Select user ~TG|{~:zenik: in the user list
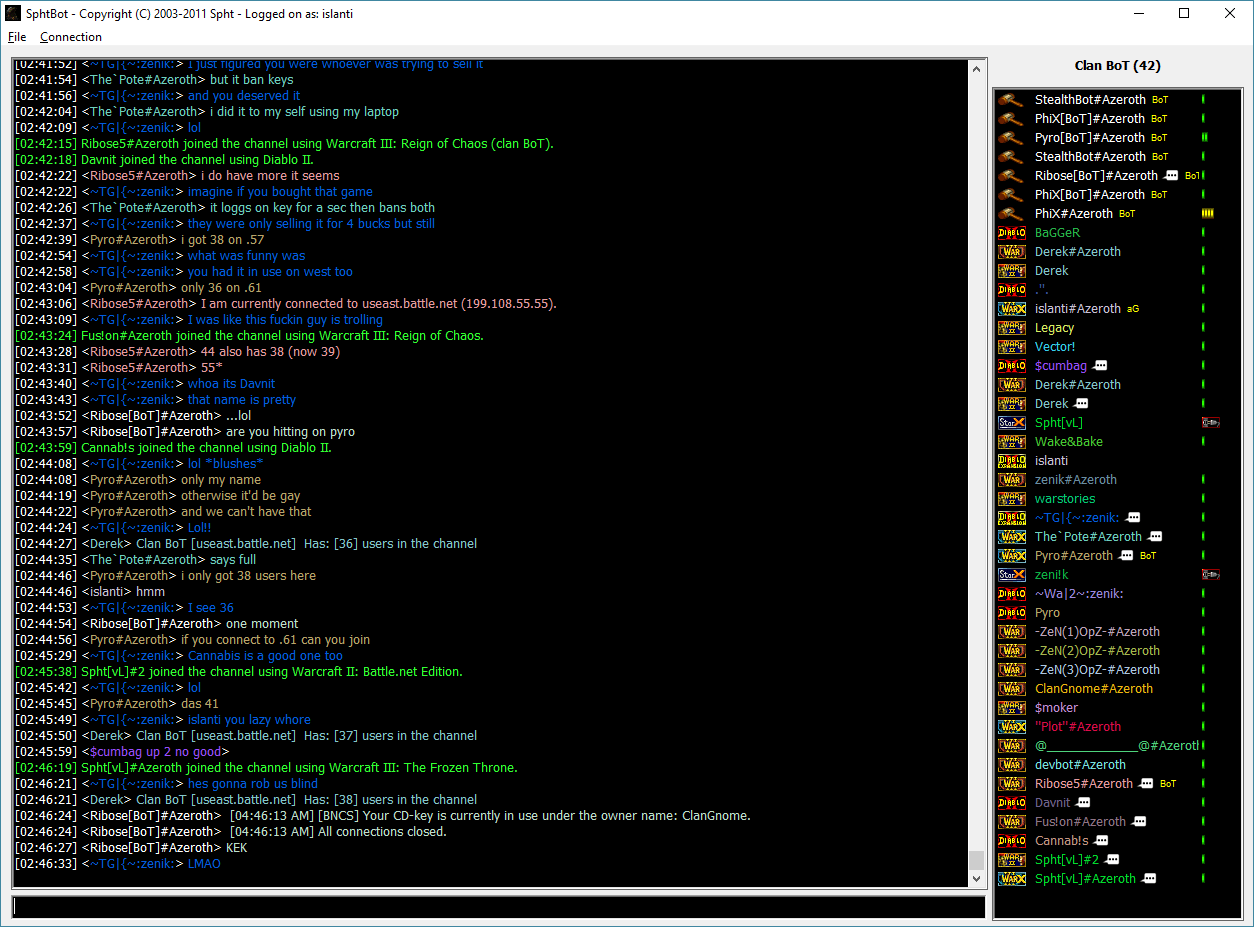 click(x=1078, y=517)
